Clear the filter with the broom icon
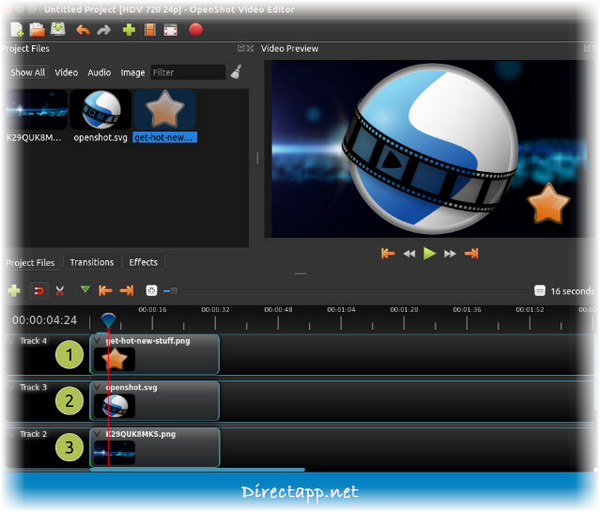Viewport: 600px width, 512px height. [236, 72]
